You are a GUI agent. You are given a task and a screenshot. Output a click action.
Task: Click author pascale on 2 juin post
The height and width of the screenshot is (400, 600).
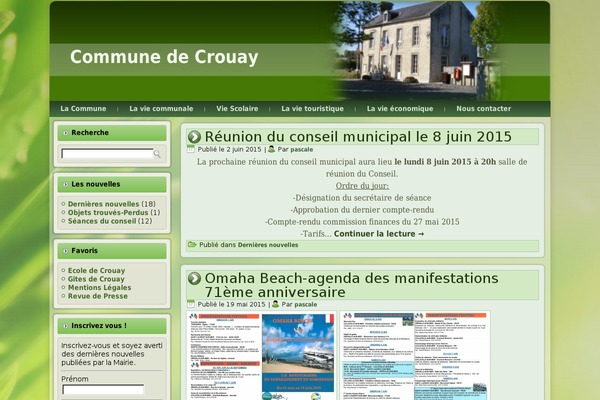(302, 149)
